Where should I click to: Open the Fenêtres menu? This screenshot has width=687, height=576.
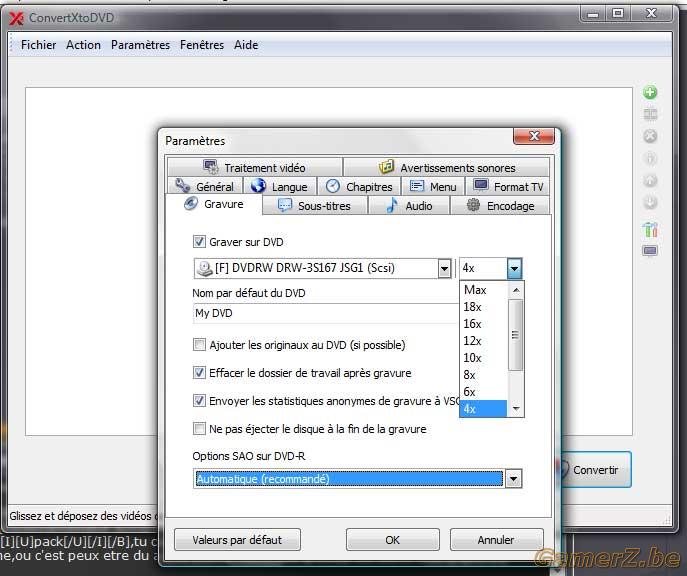coord(202,45)
